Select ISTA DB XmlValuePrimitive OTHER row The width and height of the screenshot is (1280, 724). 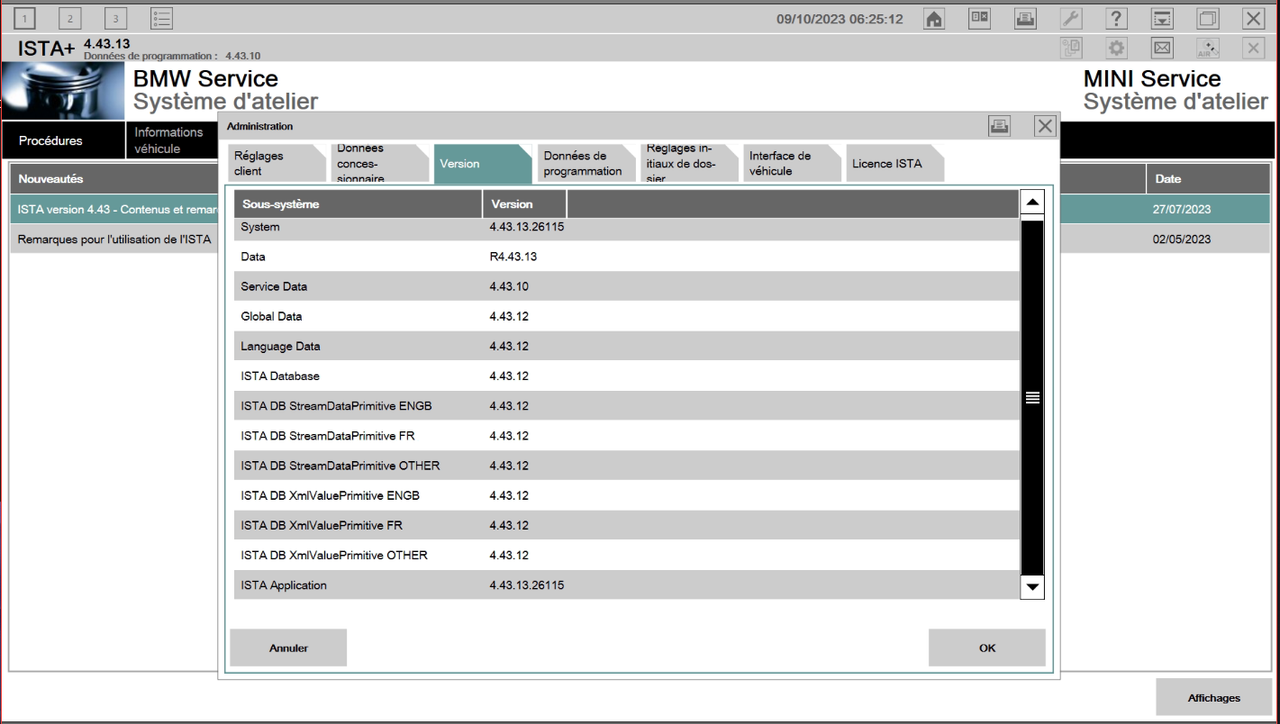point(627,555)
